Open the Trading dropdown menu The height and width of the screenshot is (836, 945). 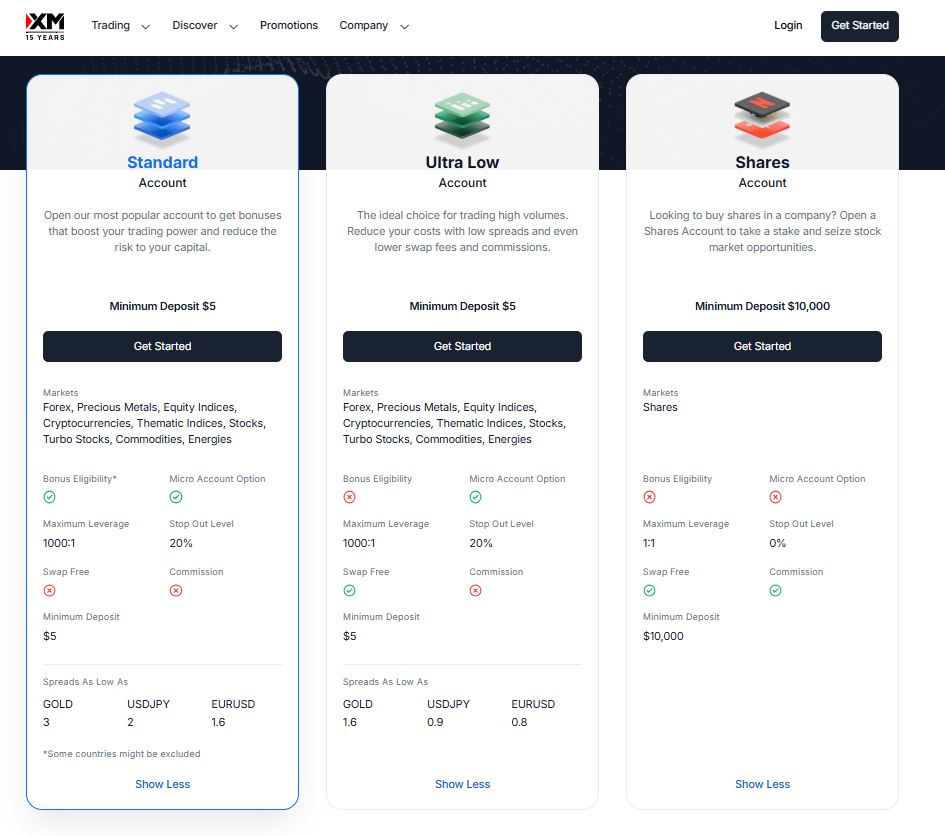pyautogui.click(x=120, y=25)
